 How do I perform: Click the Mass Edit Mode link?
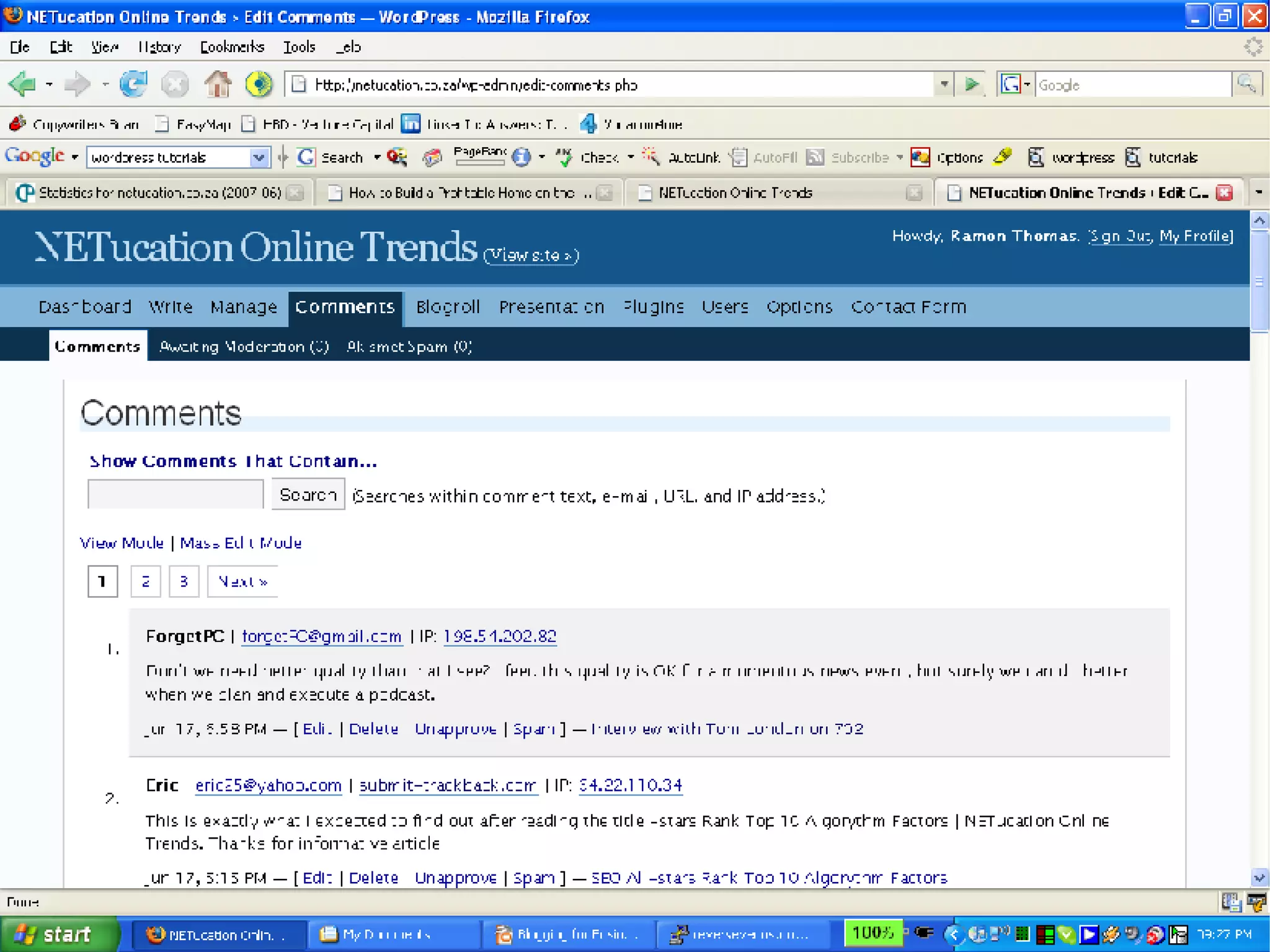coord(241,543)
